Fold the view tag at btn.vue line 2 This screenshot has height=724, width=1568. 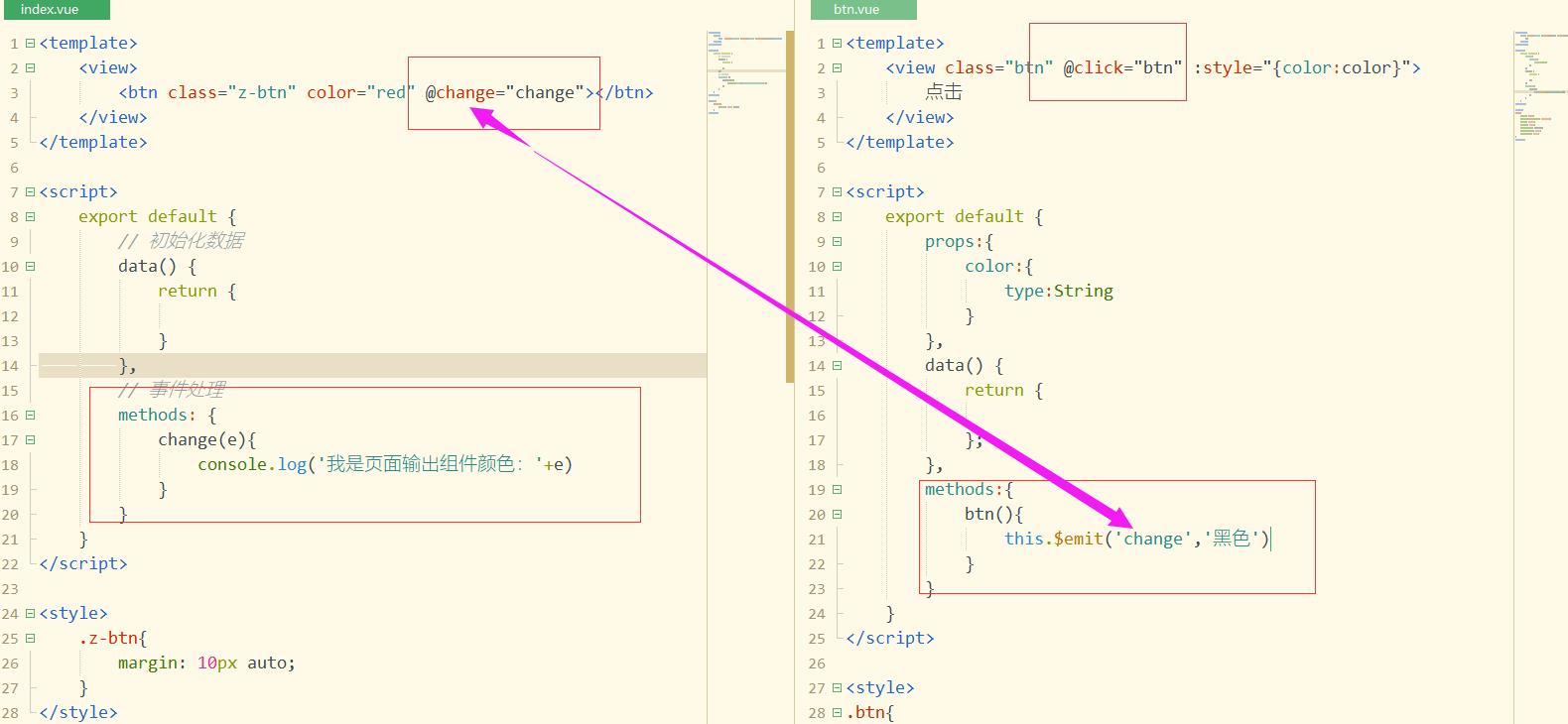click(x=837, y=68)
